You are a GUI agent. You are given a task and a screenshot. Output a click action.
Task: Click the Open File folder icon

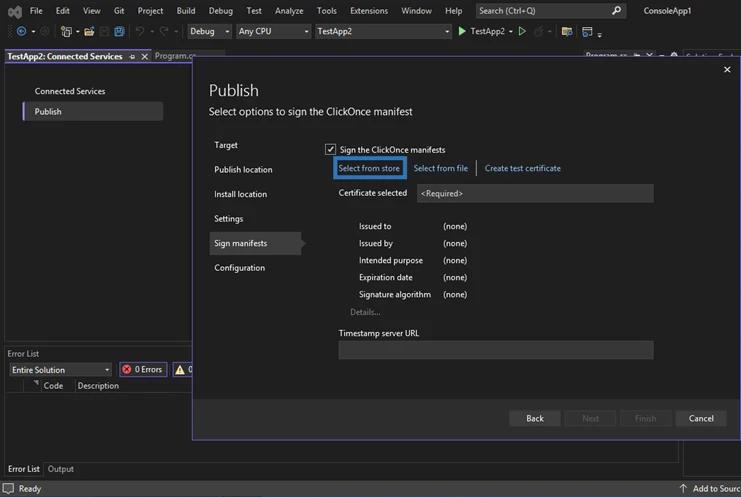click(x=89, y=31)
